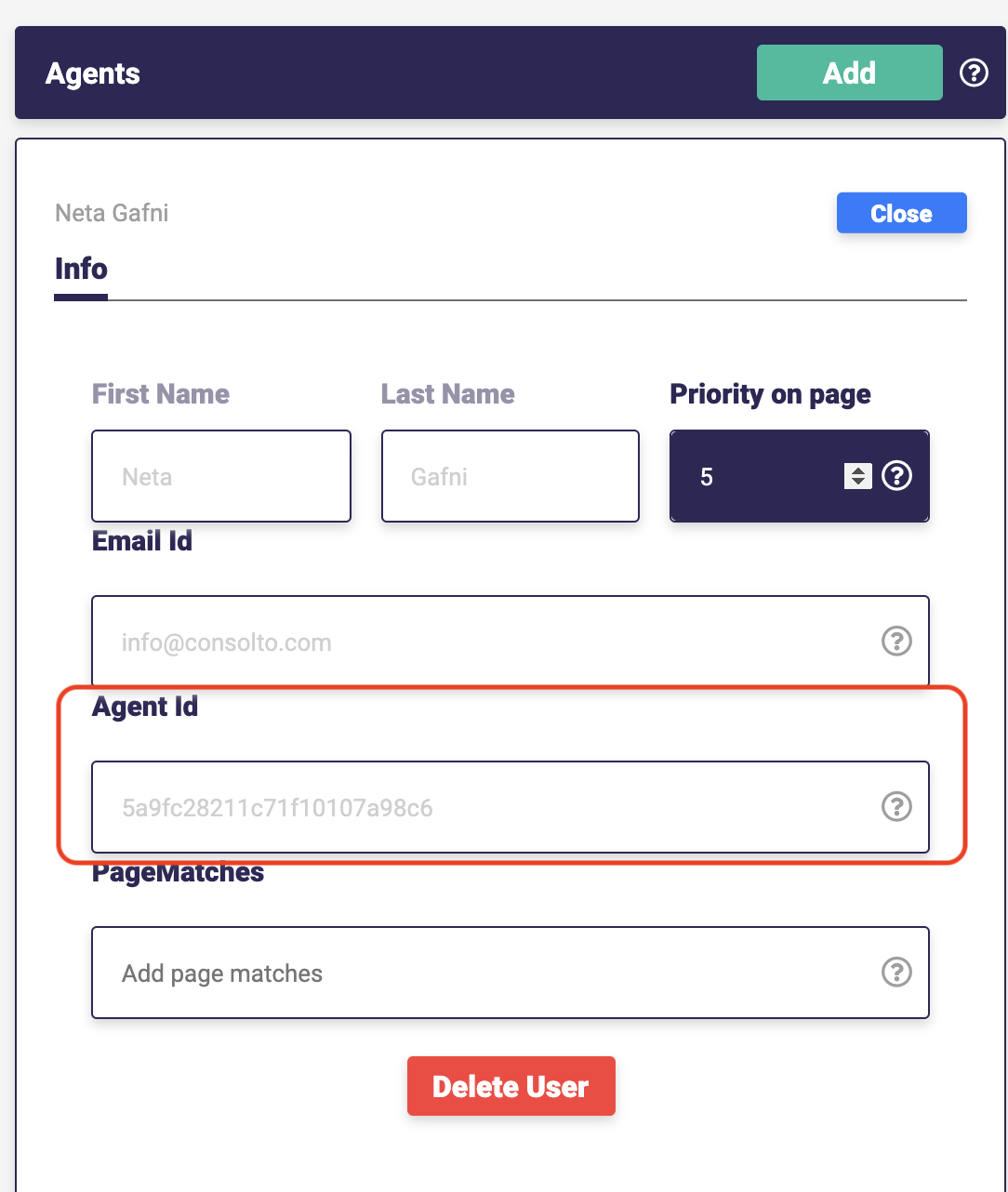Click the Add agent button
The width and height of the screenshot is (1008, 1192).
click(x=850, y=73)
